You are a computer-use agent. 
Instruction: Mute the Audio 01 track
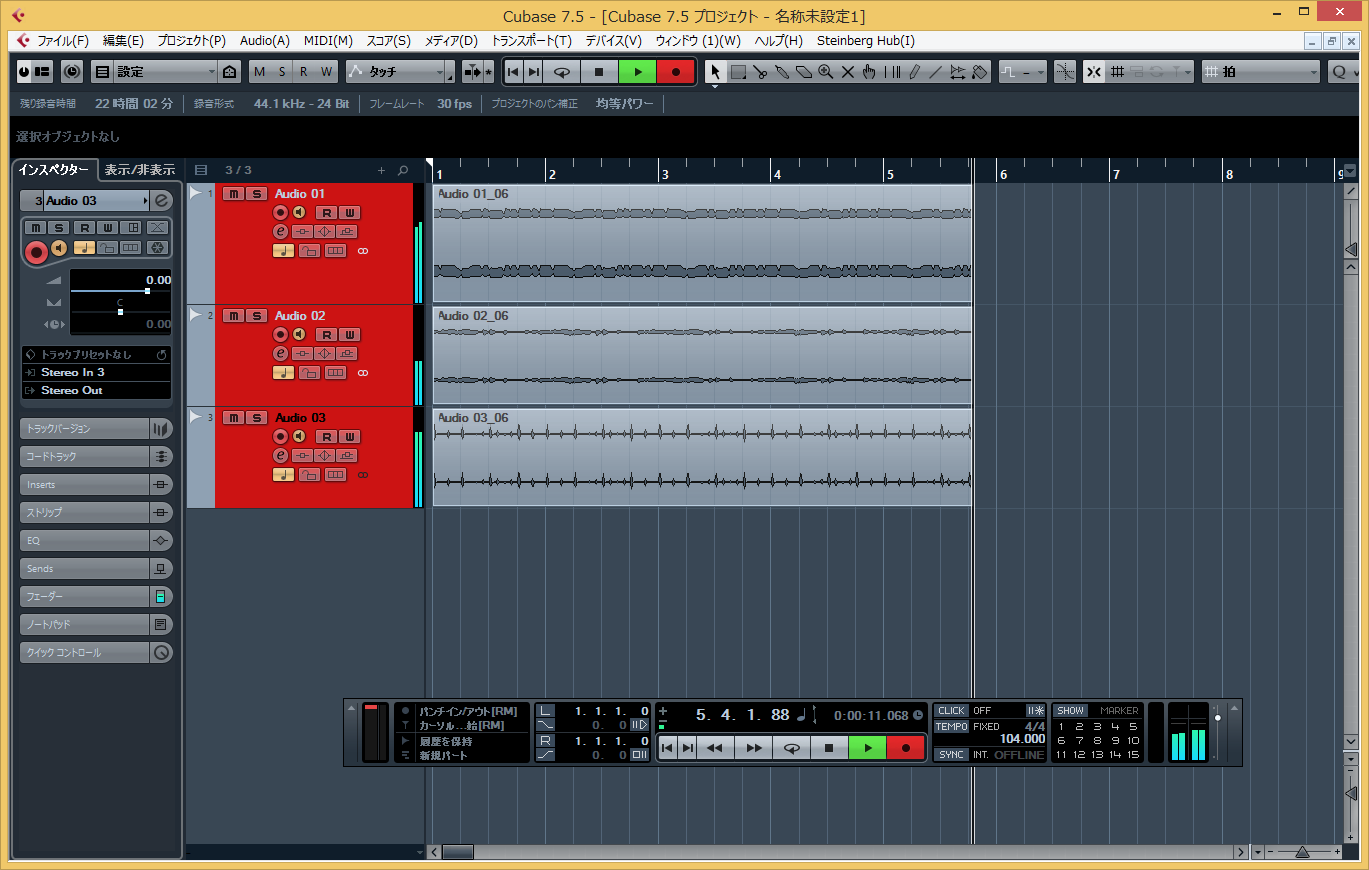point(234,194)
